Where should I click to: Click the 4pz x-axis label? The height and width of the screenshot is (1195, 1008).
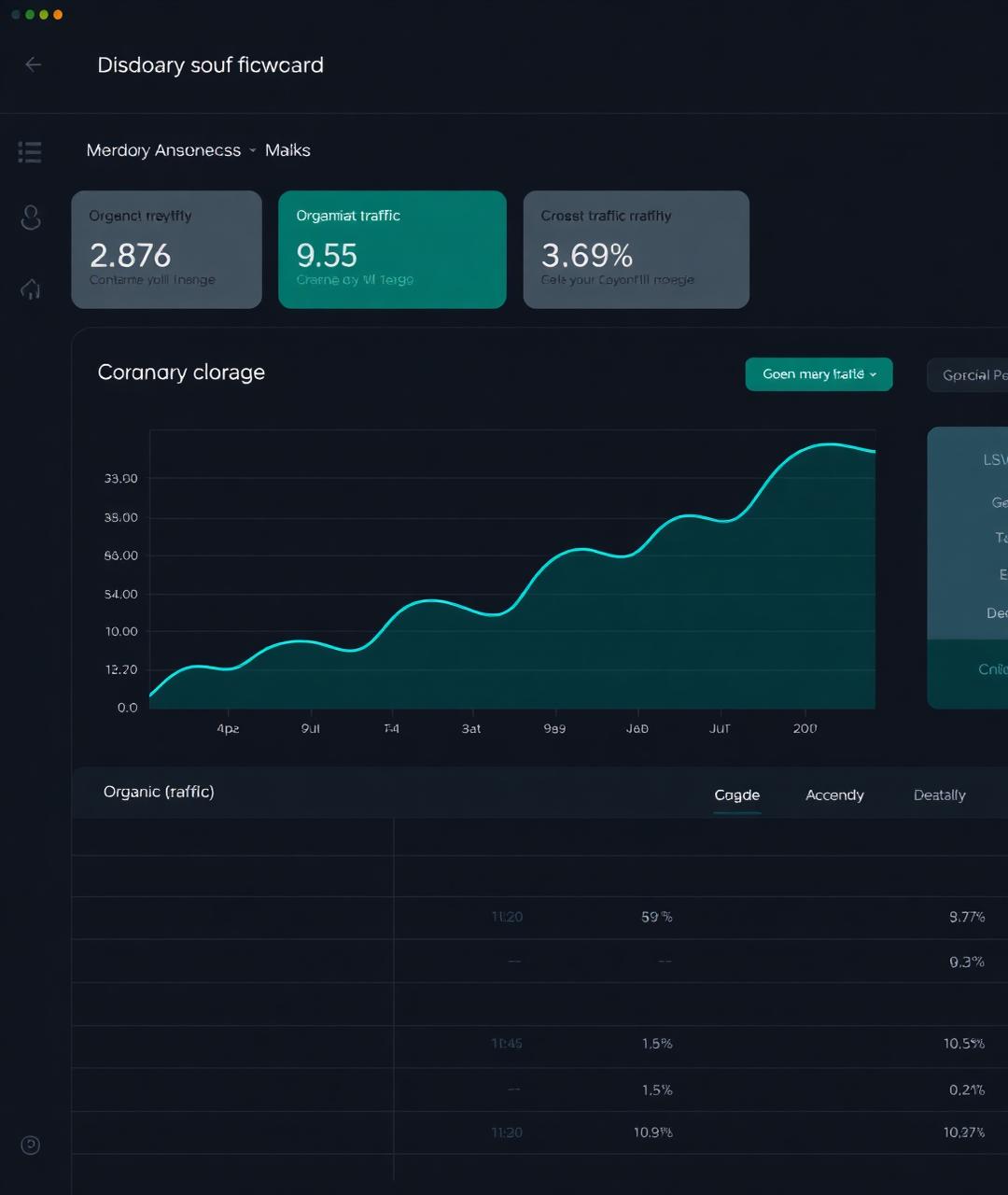point(228,729)
